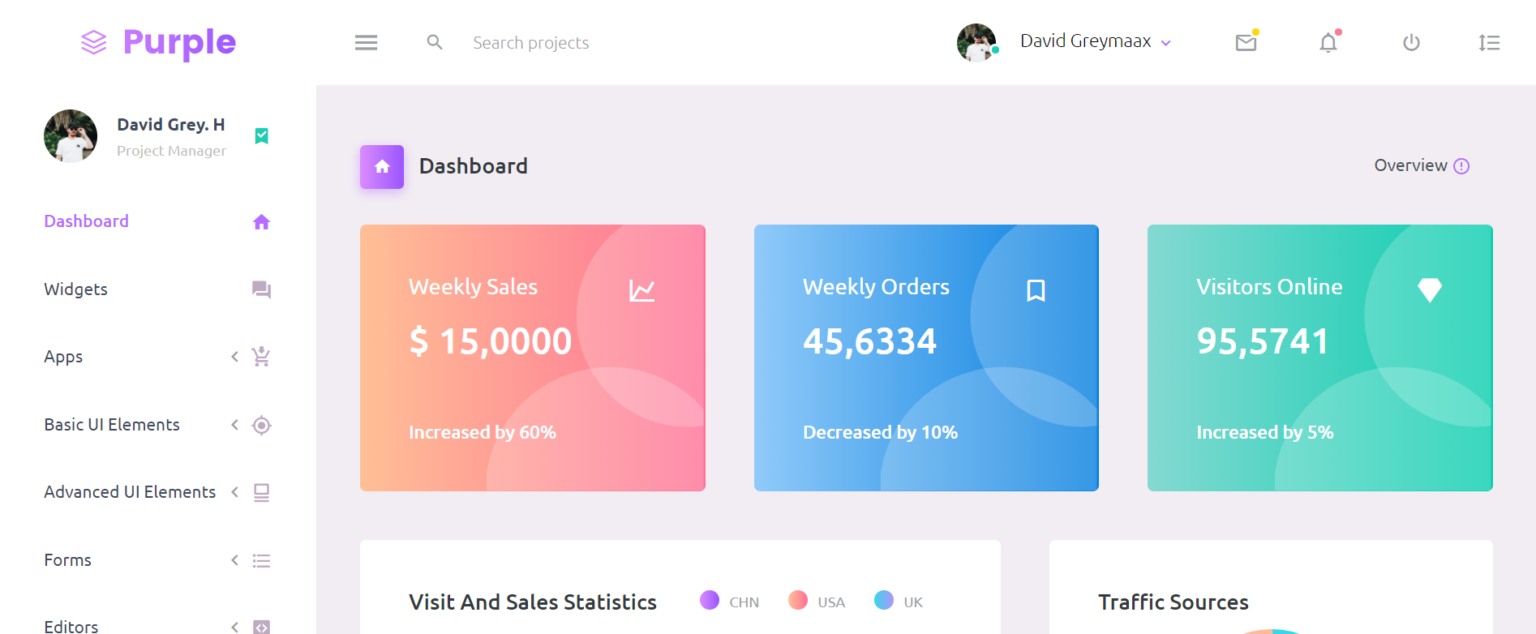Click the bookmark icon on Weekly Orders card
1536x634 pixels.
click(x=1036, y=290)
